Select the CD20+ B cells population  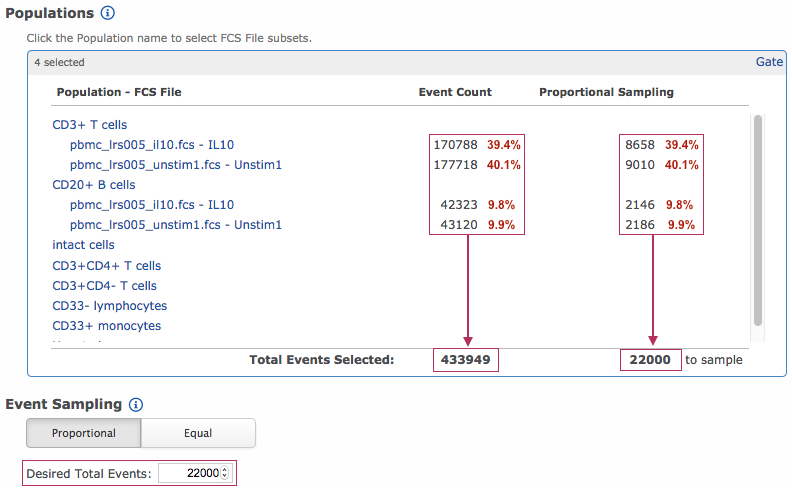pyautogui.click(x=94, y=185)
